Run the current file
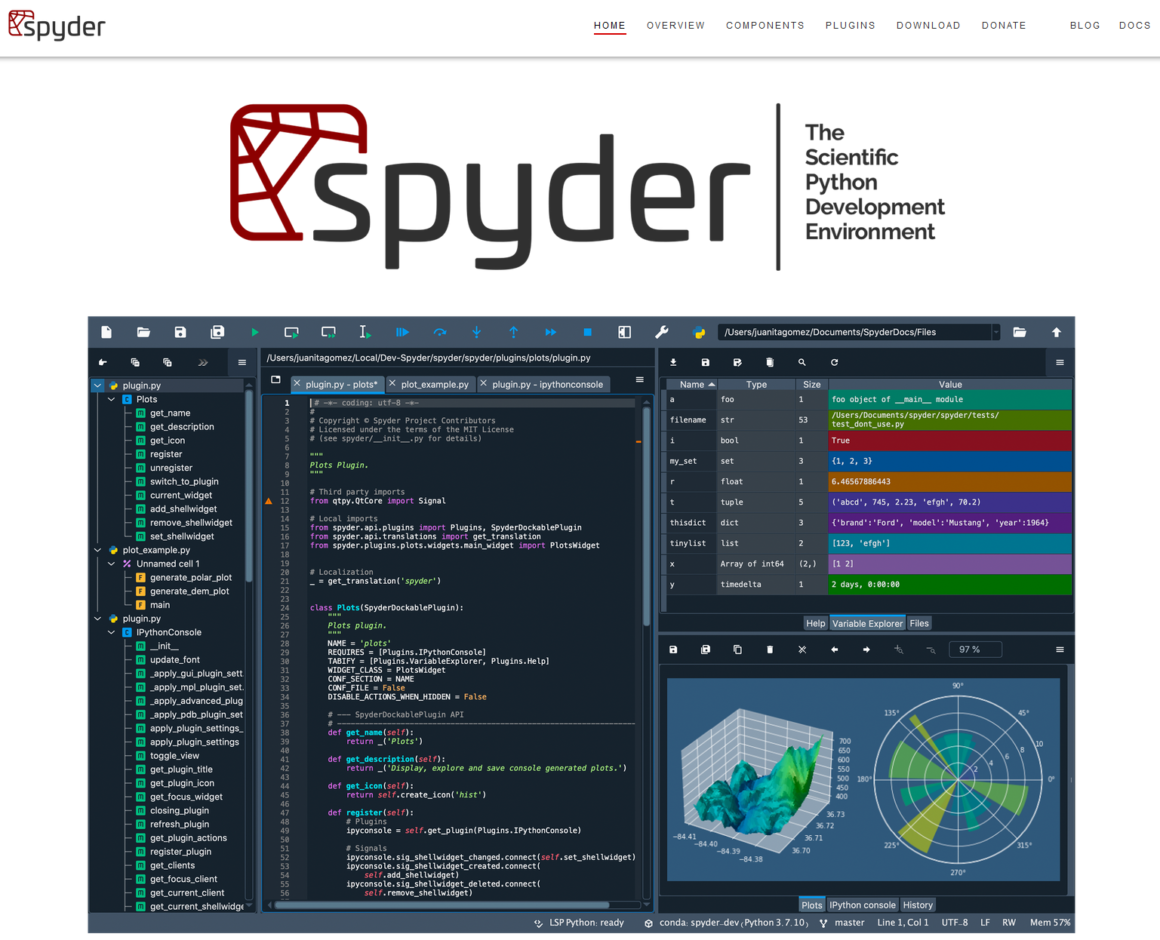 [x=253, y=331]
